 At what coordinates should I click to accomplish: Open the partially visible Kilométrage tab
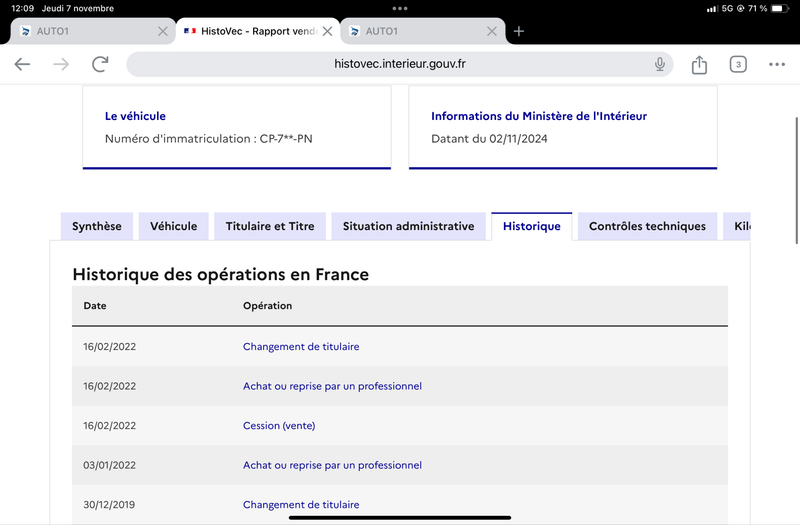point(737,226)
